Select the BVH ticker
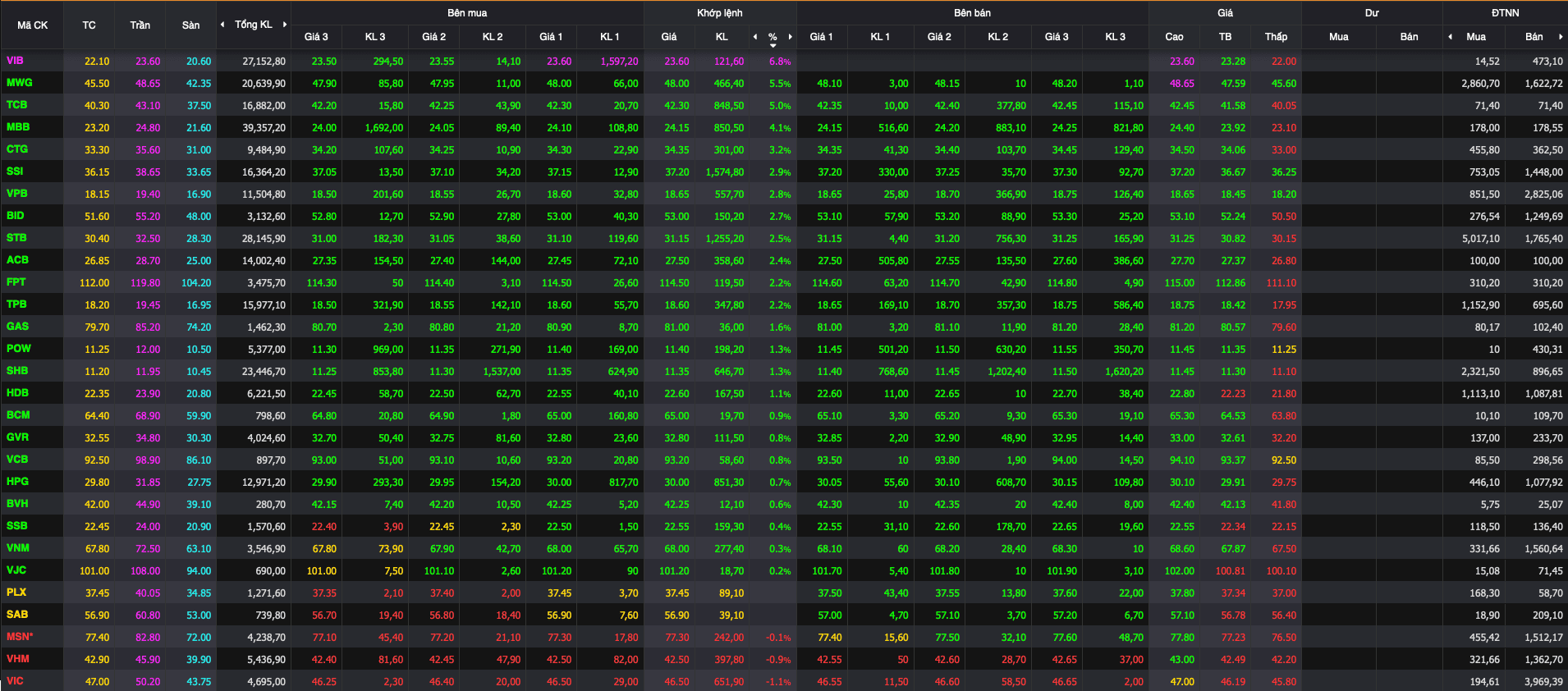 point(17,504)
